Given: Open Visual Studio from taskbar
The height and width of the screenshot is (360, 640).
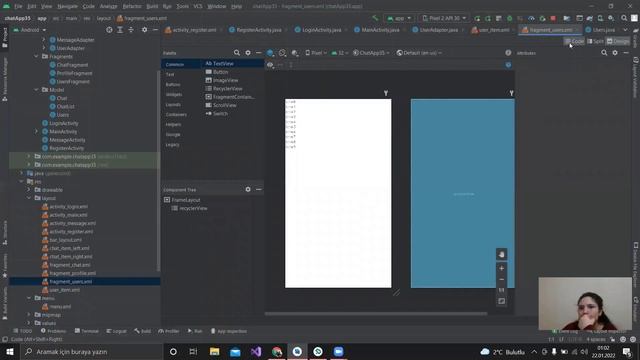Looking at the screenshot, I should [x=256, y=351].
